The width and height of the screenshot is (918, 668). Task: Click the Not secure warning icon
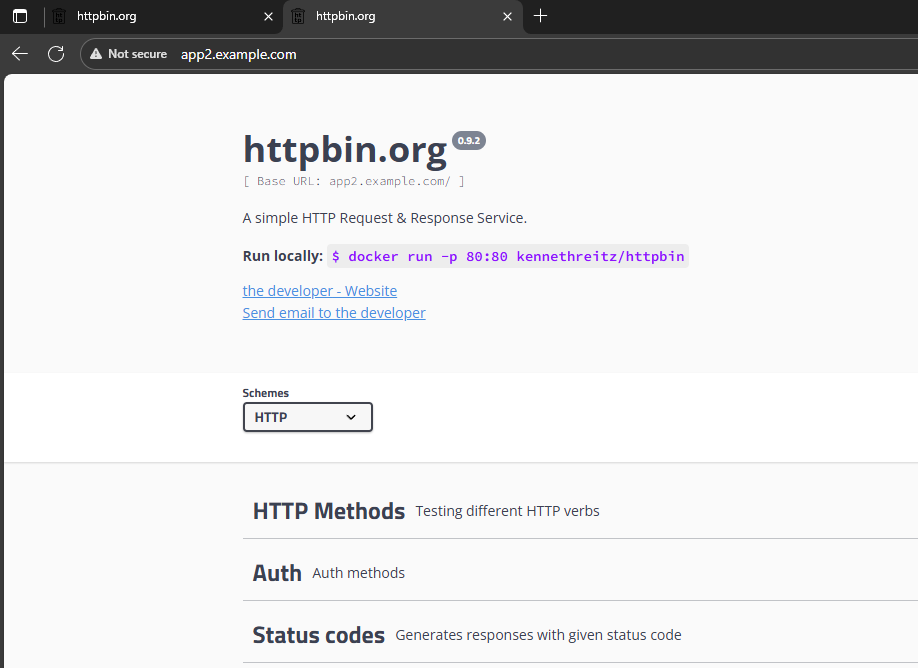click(x=96, y=54)
